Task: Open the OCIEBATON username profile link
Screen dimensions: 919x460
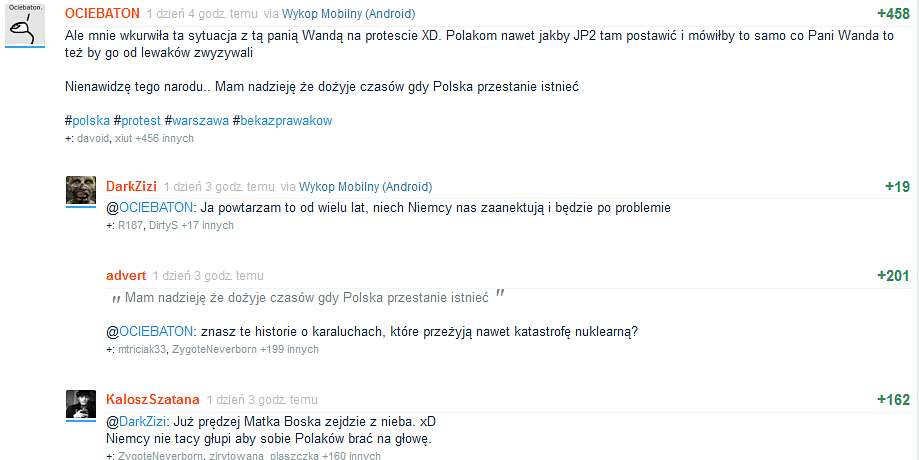Action: [x=102, y=13]
